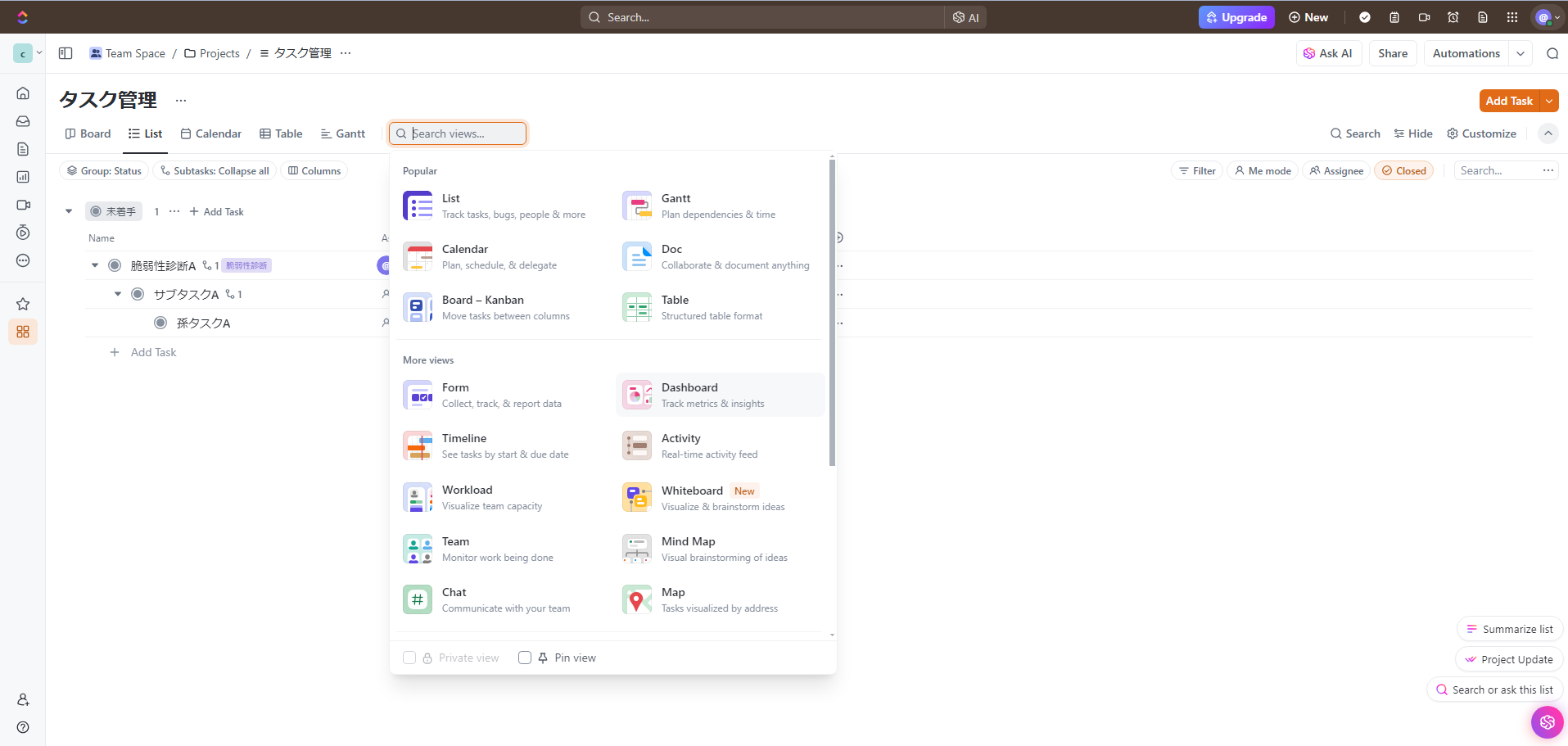
Task: Choose the Mind Map view option
Action: pyautogui.click(x=721, y=549)
